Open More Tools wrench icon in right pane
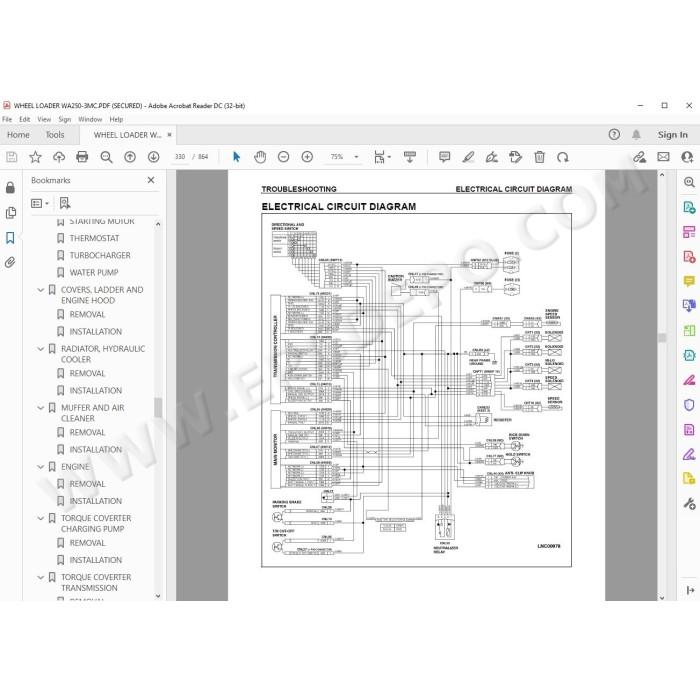This screenshot has width=700, height=700. click(x=689, y=504)
